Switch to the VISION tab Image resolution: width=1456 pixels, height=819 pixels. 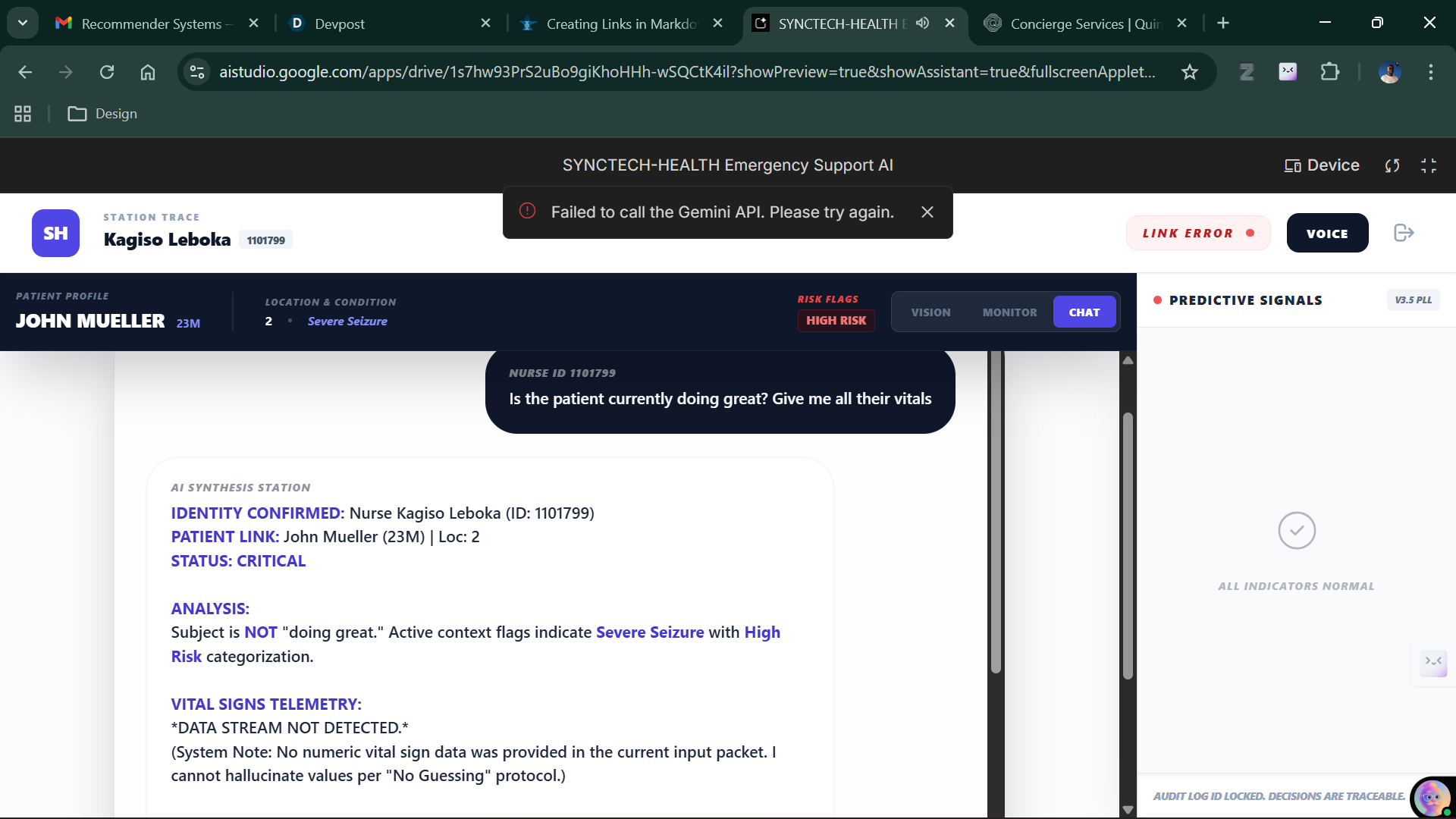click(x=930, y=312)
